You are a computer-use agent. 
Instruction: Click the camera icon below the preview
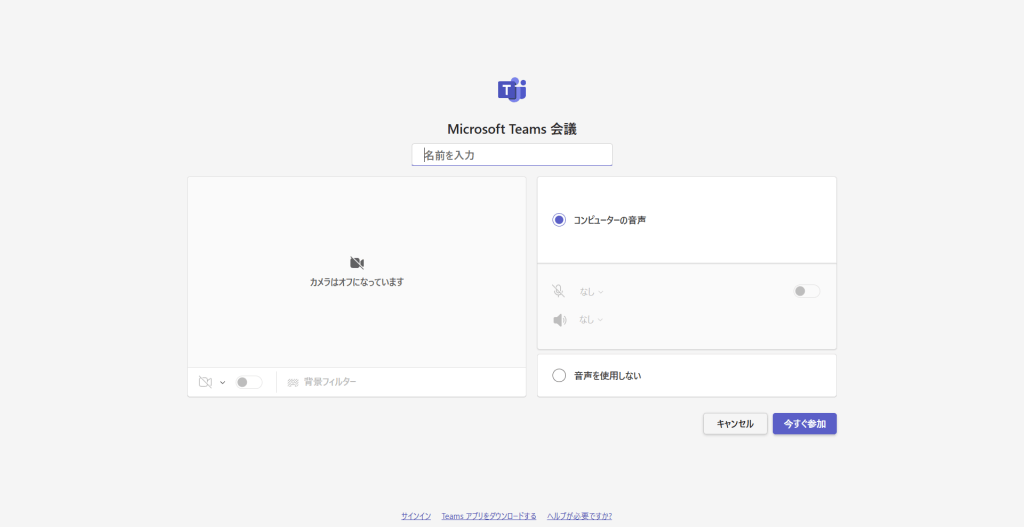[205, 382]
